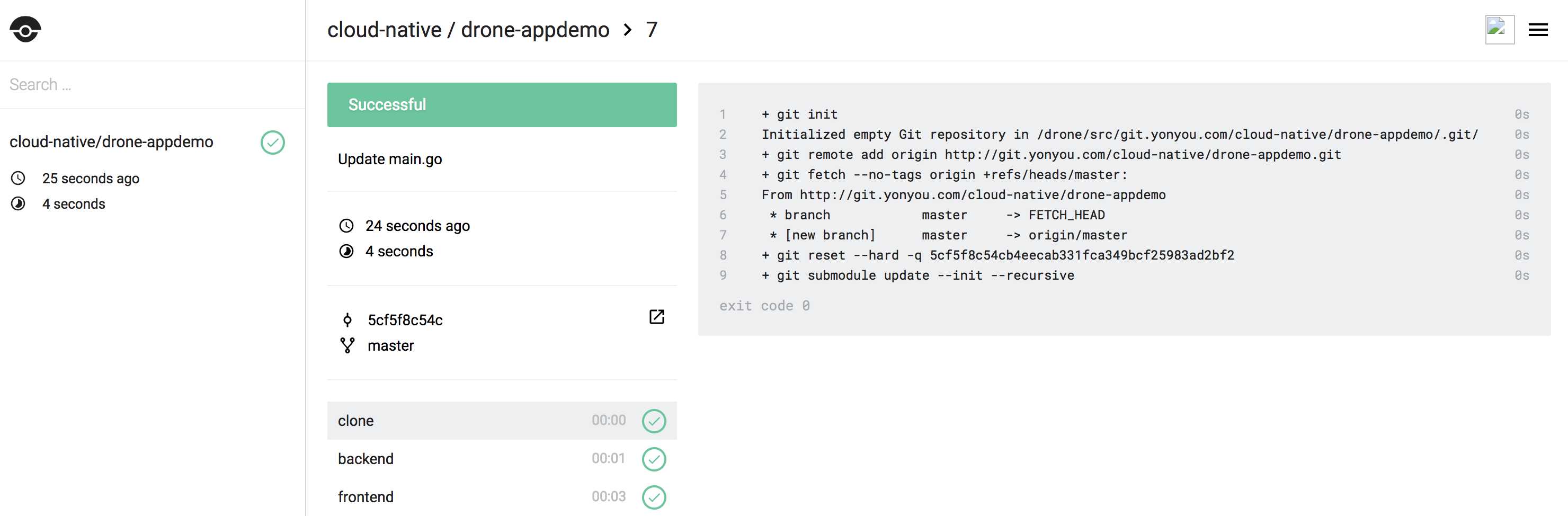Image resolution: width=1568 pixels, height=516 pixels.
Task: Select the backend step
Action: pos(502,459)
